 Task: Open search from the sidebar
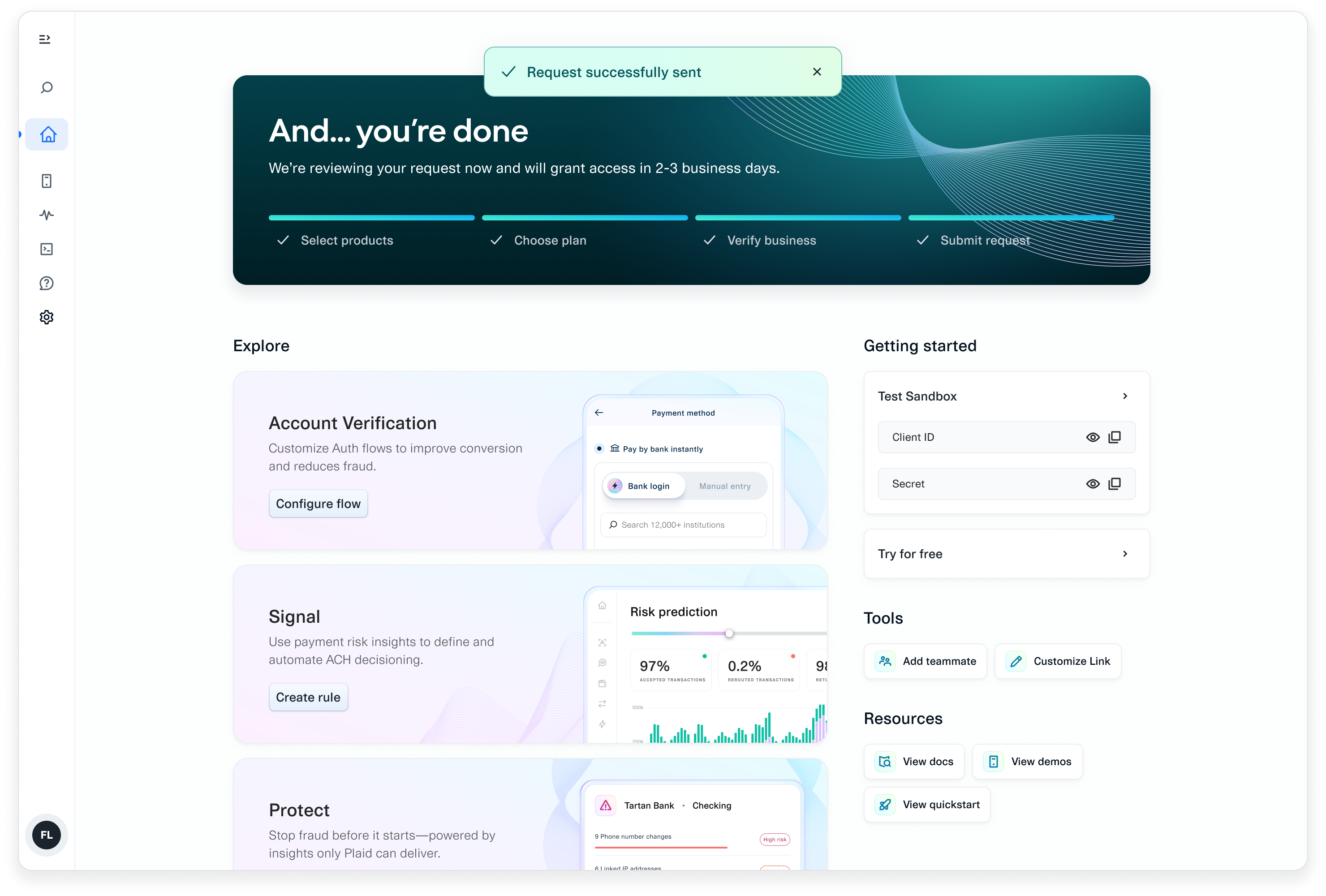click(x=47, y=87)
